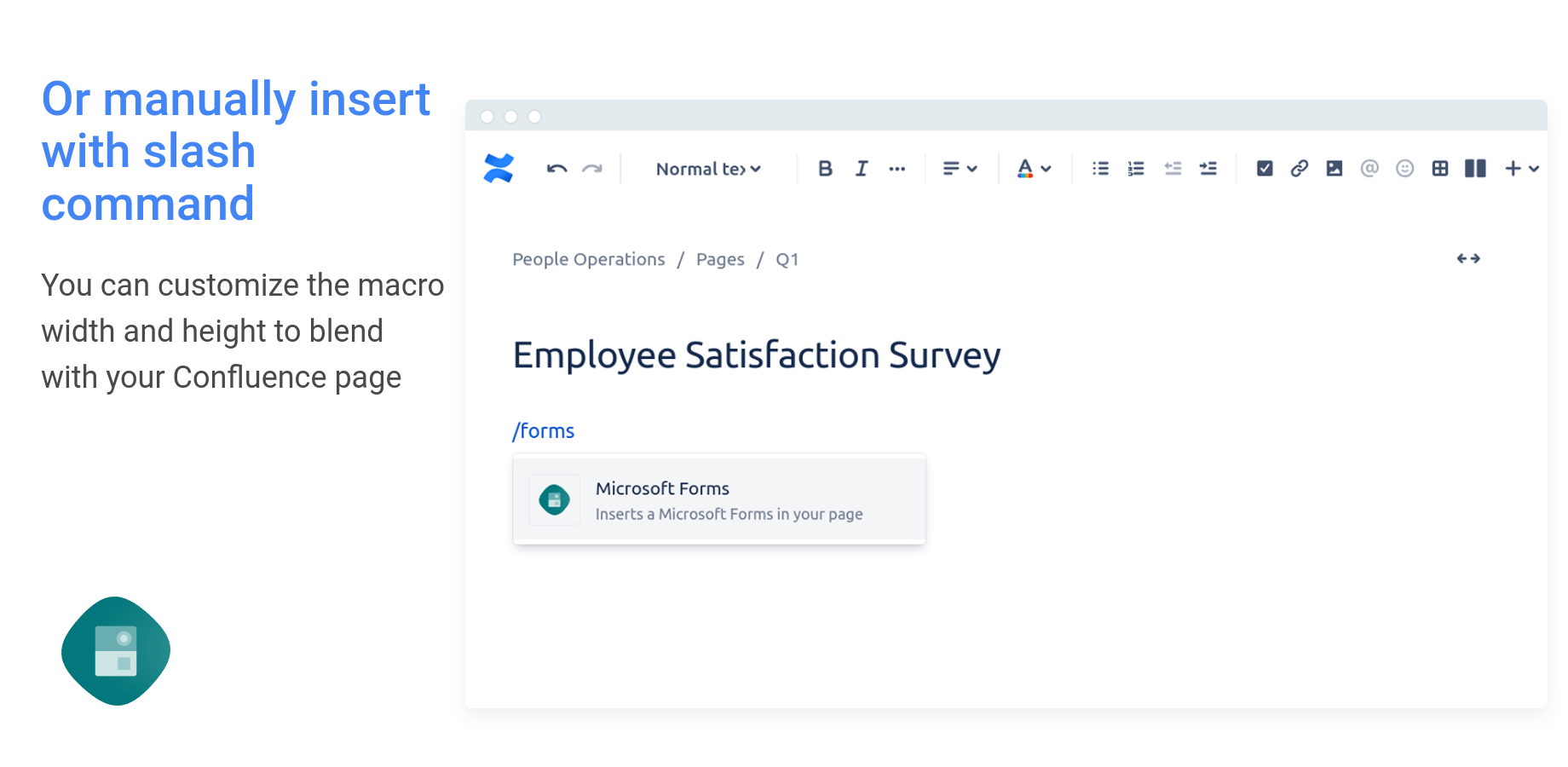Outdent the current line
Viewport: 1568px width, 767px height.
[x=1173, y=169]
